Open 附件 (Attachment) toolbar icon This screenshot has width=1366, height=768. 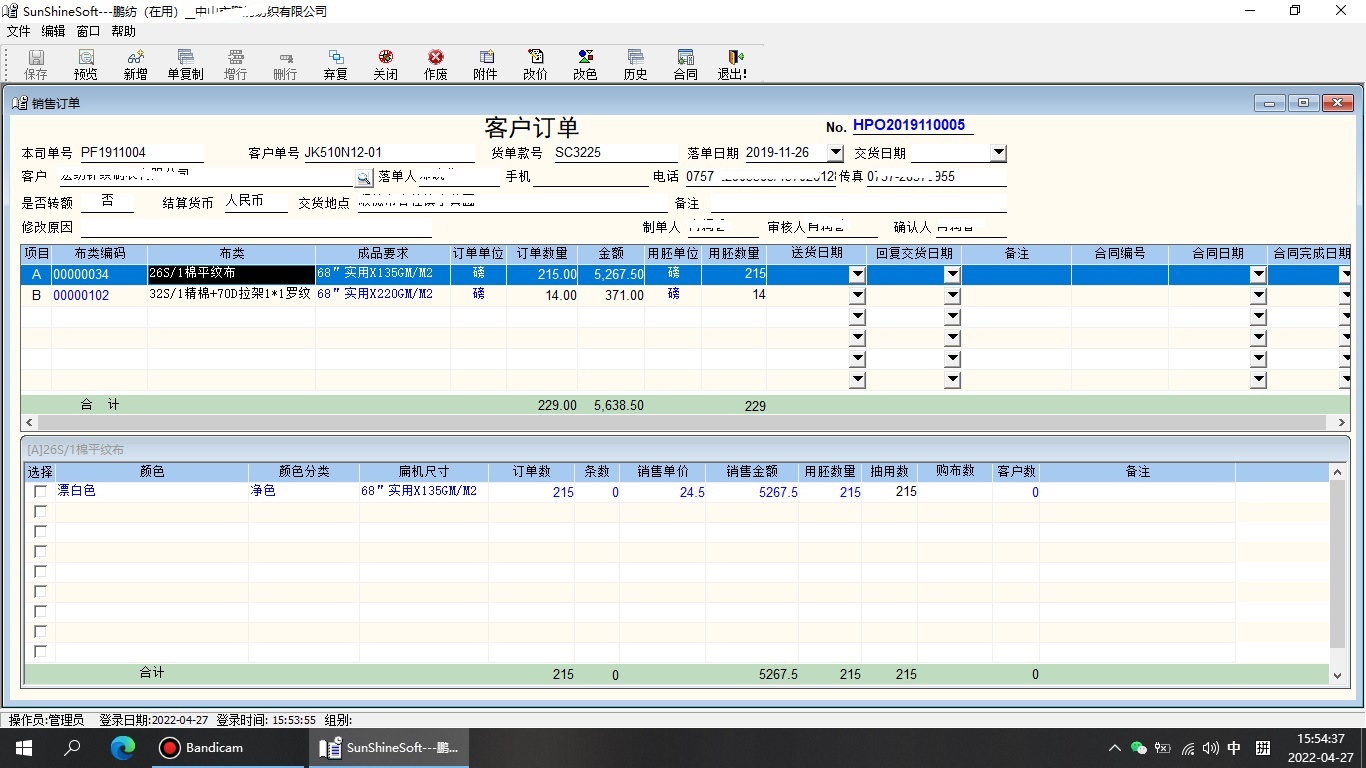point(485,65)
